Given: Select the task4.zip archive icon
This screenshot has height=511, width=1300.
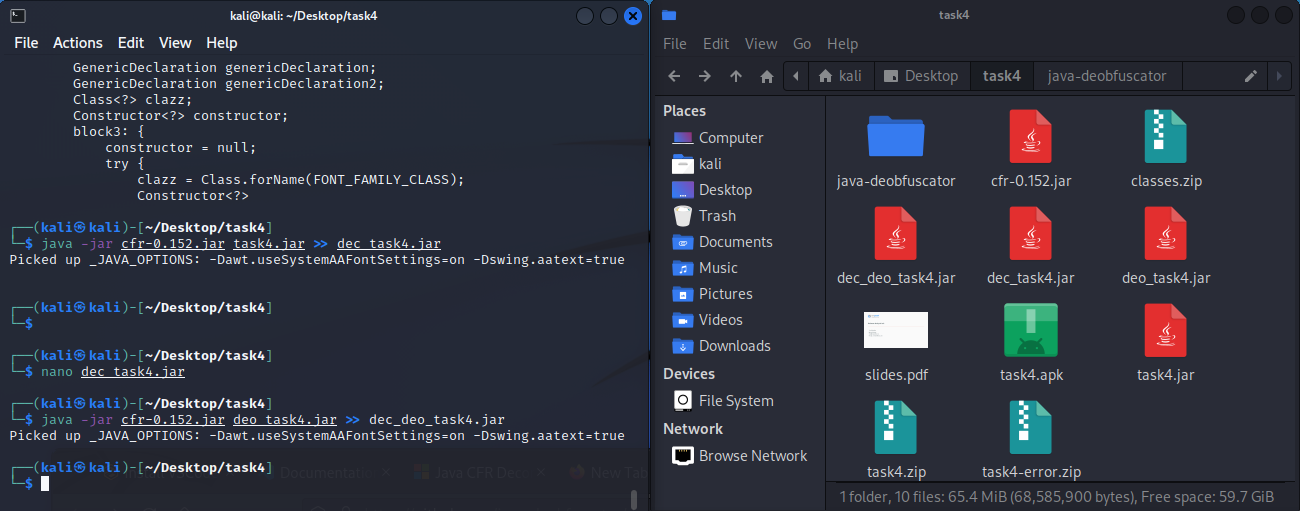Looking at the screenshot, I should pyautogui.click(x=896, y=427).
